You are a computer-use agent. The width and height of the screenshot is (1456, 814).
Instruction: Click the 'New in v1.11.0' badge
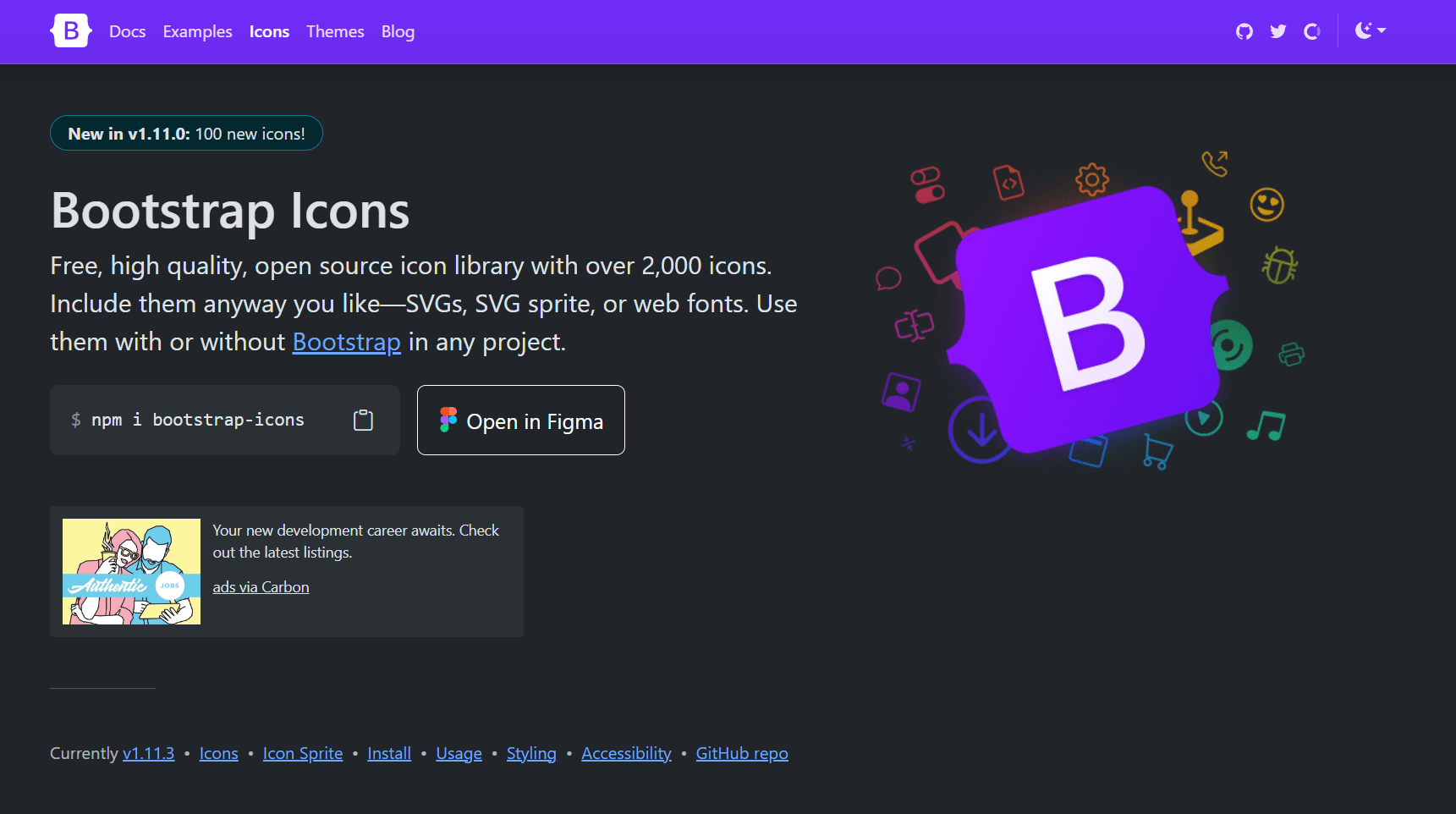(186, 133)
